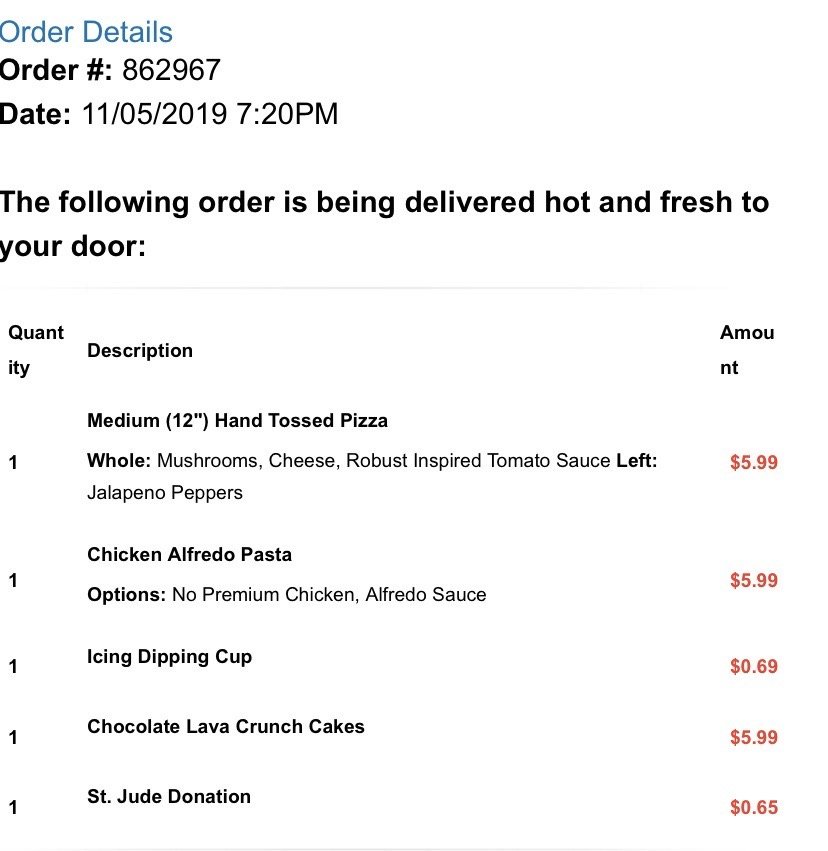Image resolution: width=828 pixels, height=851 pixels.
Task: Click the Order Details heading link
Action: click(87, 32)
